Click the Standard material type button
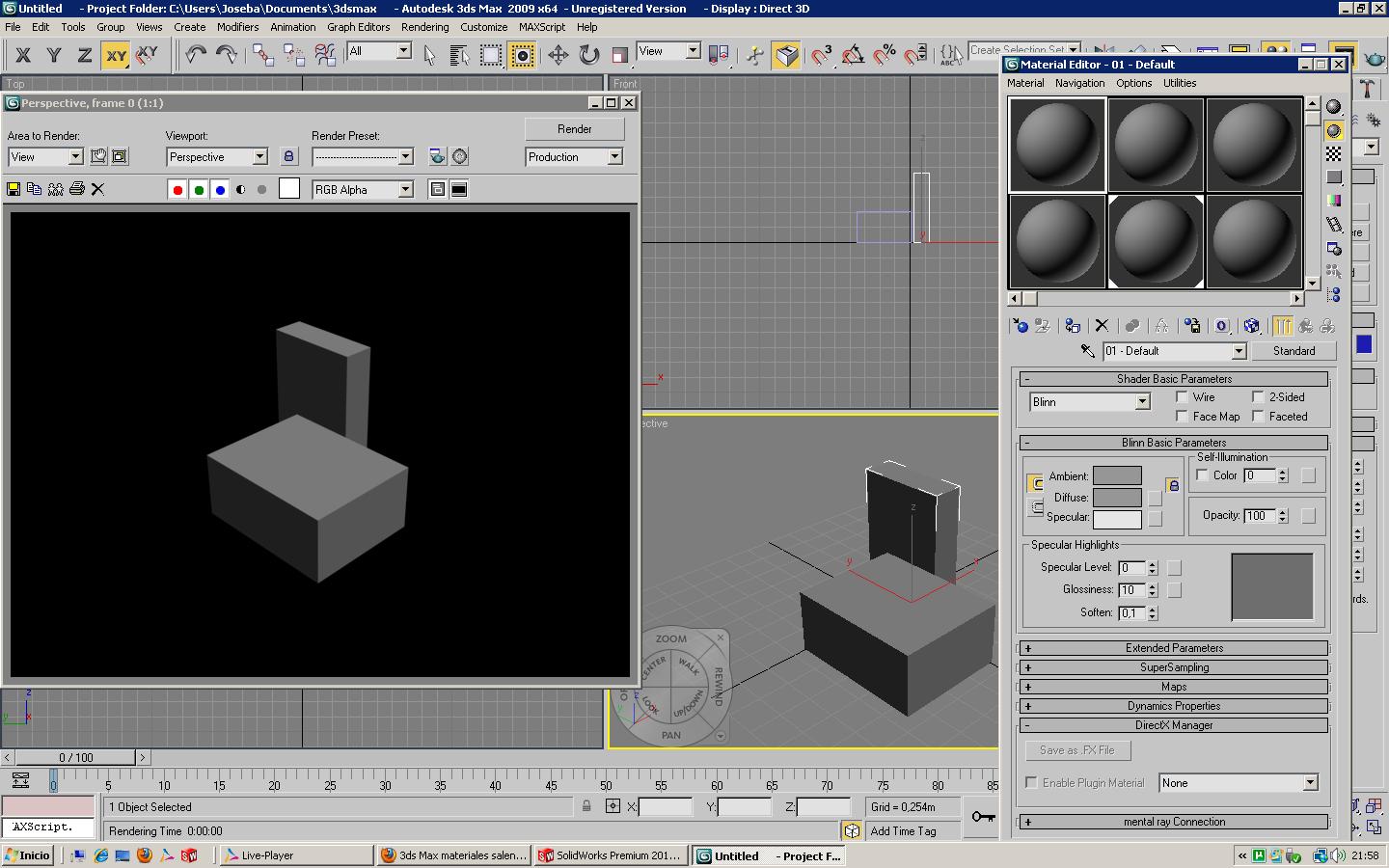The image size is (1389, 868). [x=1293, y=351]
